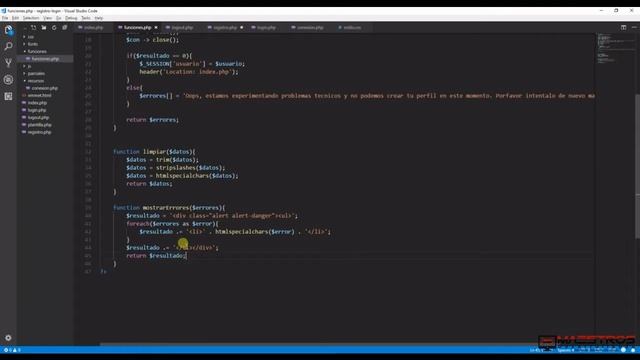Click the Split Editor icon
This screenshot has height=360, width=640.
coord(623,27)
